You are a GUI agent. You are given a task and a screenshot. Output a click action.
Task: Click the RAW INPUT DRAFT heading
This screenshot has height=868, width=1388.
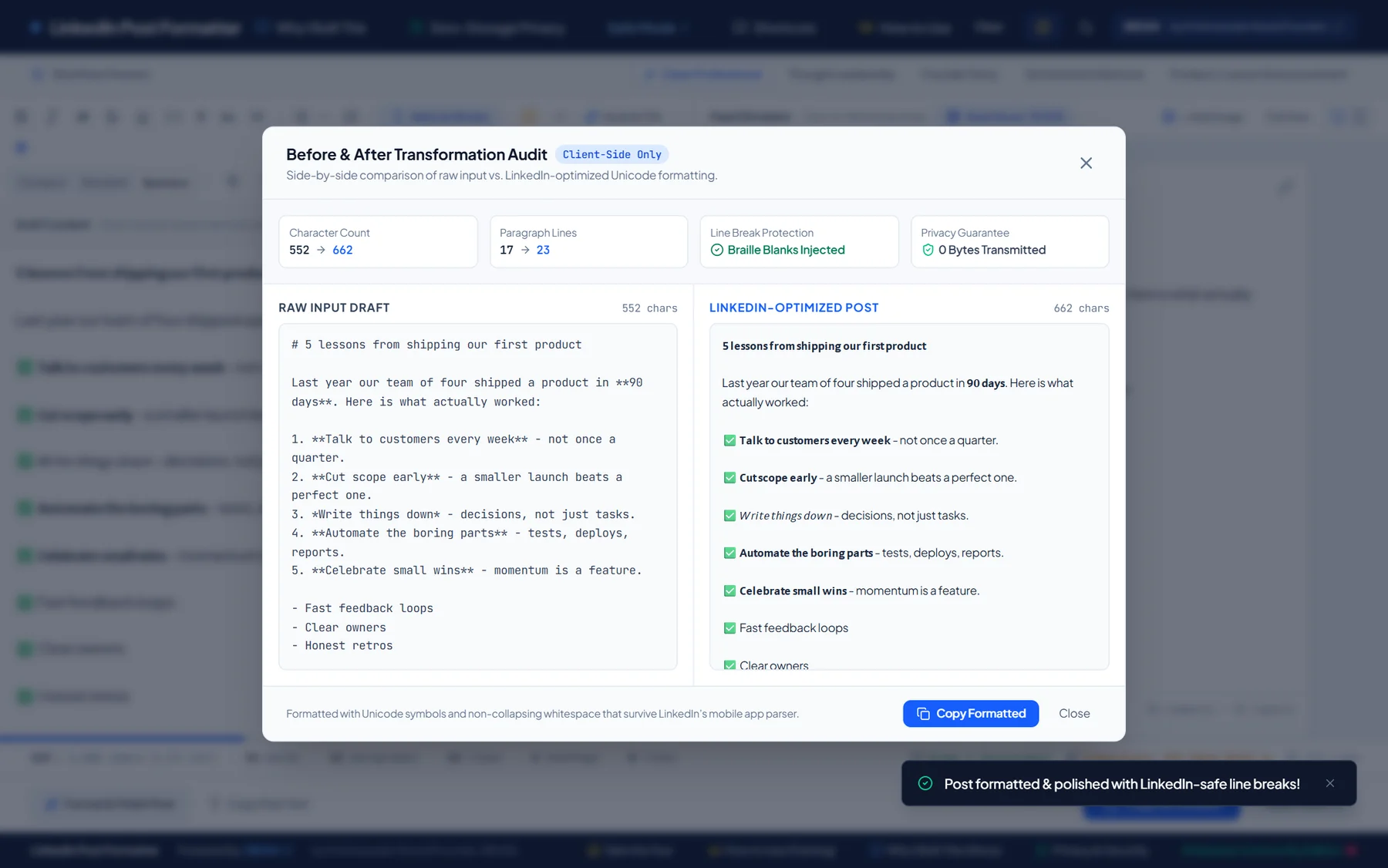pyautogui.click(x=334, y=308)
